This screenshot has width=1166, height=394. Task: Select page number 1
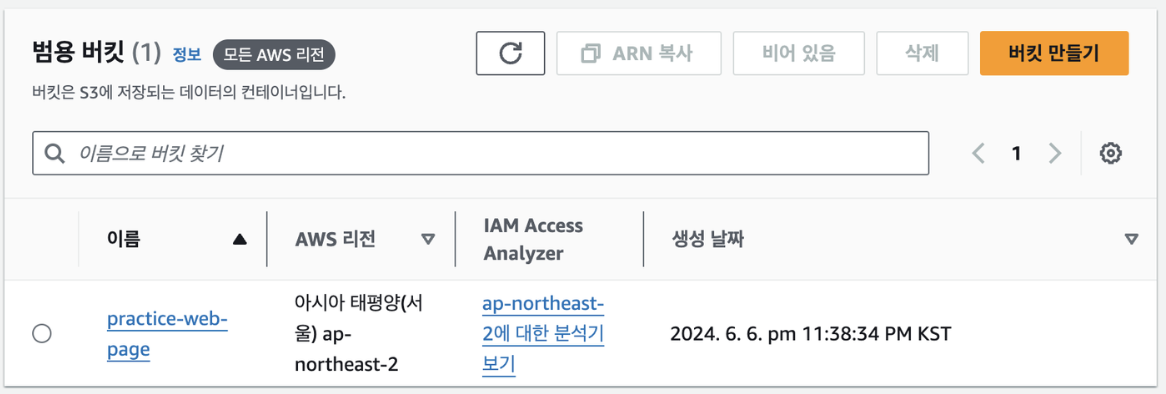point(1016,154)
